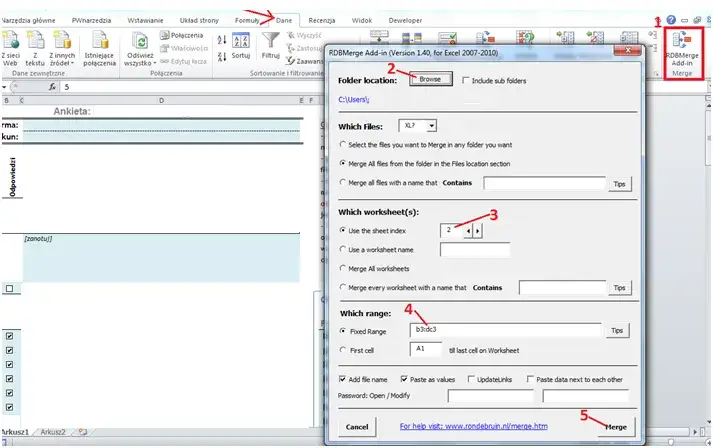The width and height of the screenshot is (713, 448).
Task: Open the Formuły ribbon tab
Action: [x=247, y=20]
